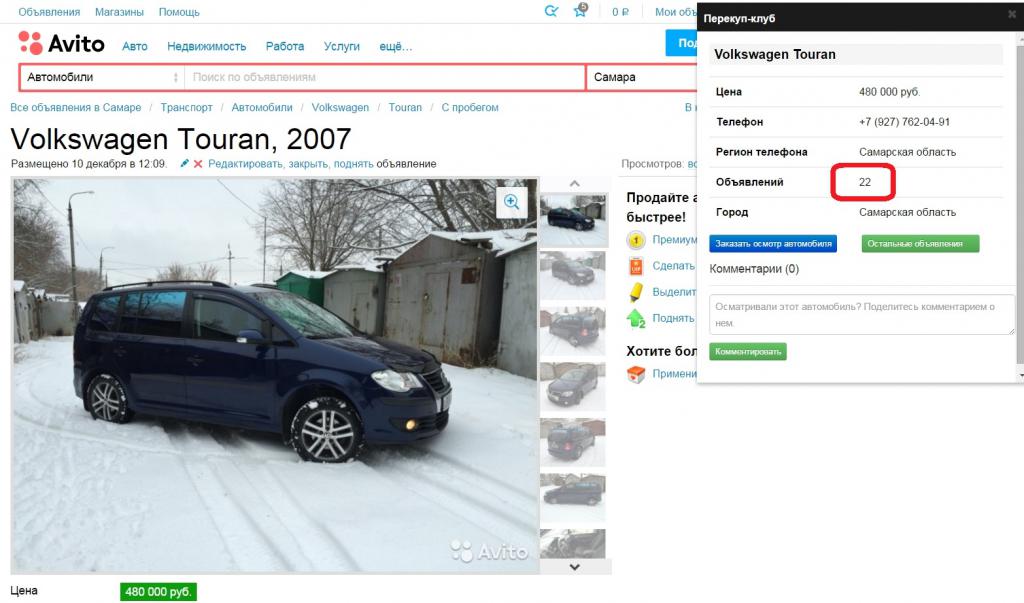Click the yellow highlighter icon beside Выделить

635,292
